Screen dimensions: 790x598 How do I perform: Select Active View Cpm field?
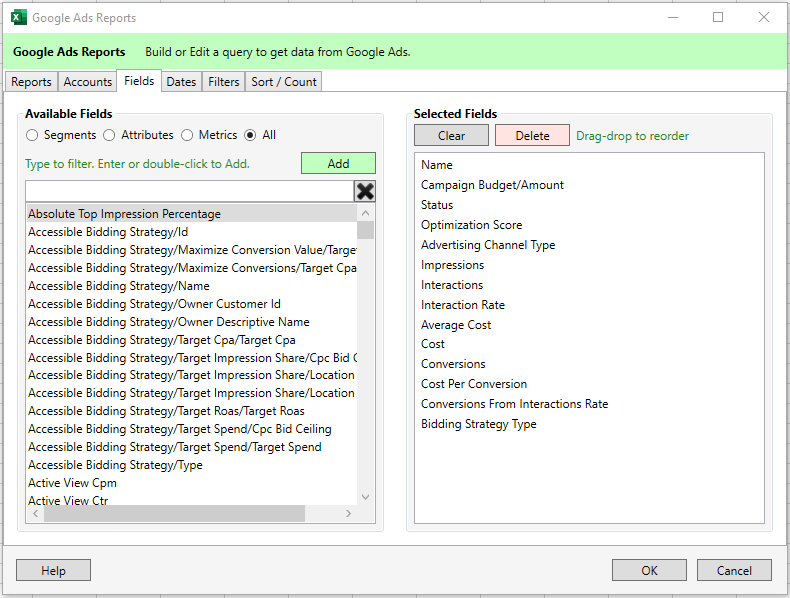coord(191,483)
